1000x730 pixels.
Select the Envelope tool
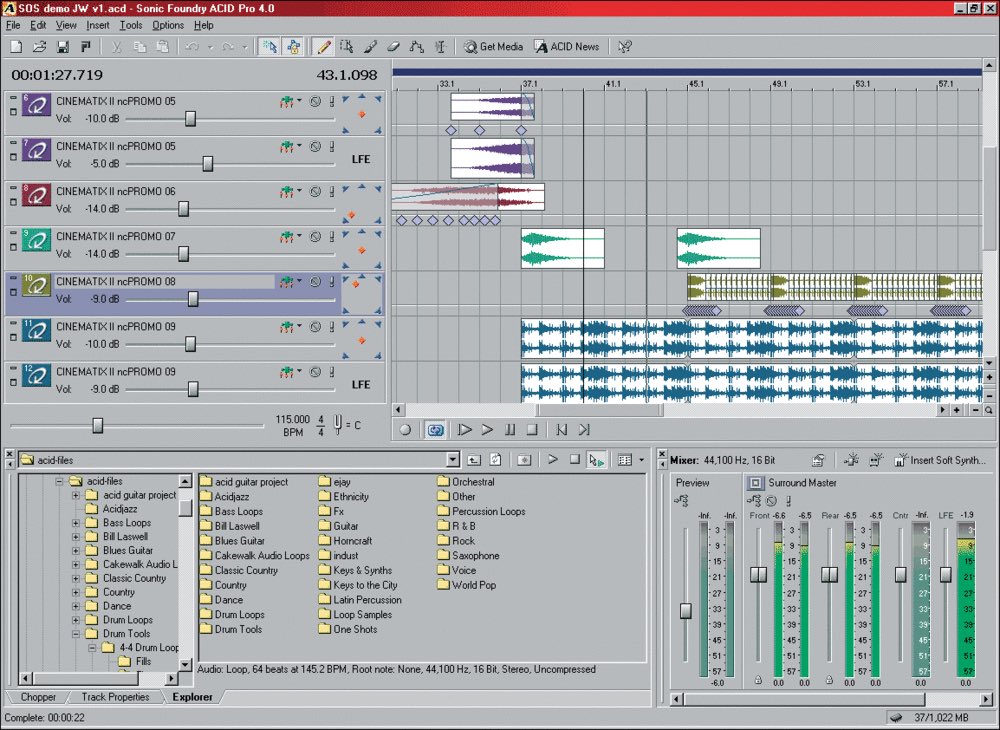pos(418,46)
